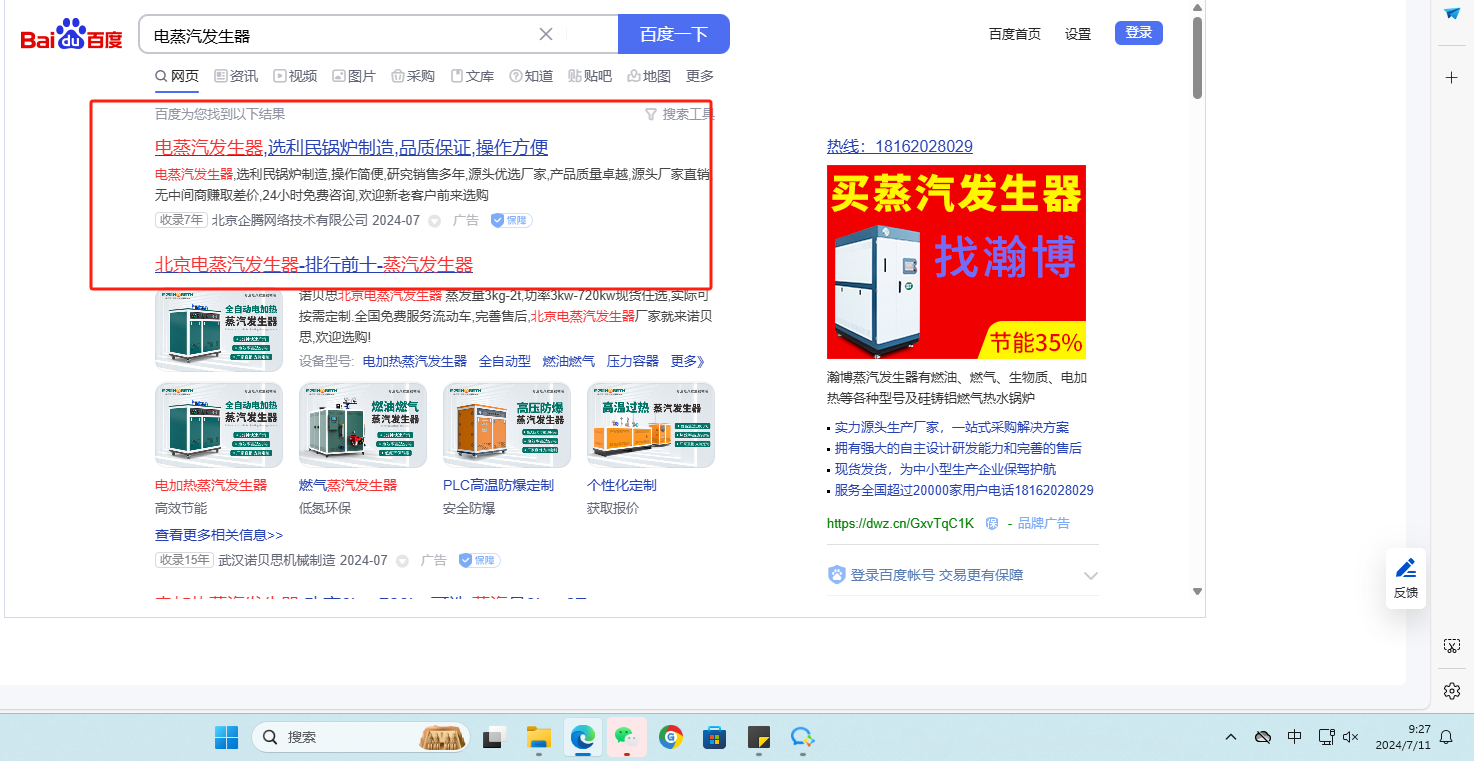The image size is (1474, 761).
Task: Open the 反馈 feedback button
Action: (x=1406, y=578)
